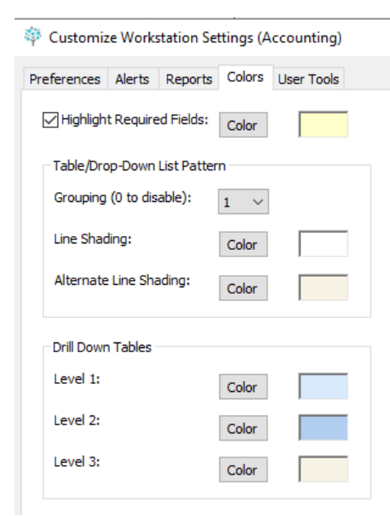Open the Alerts tab

click(x=132, y=79)
